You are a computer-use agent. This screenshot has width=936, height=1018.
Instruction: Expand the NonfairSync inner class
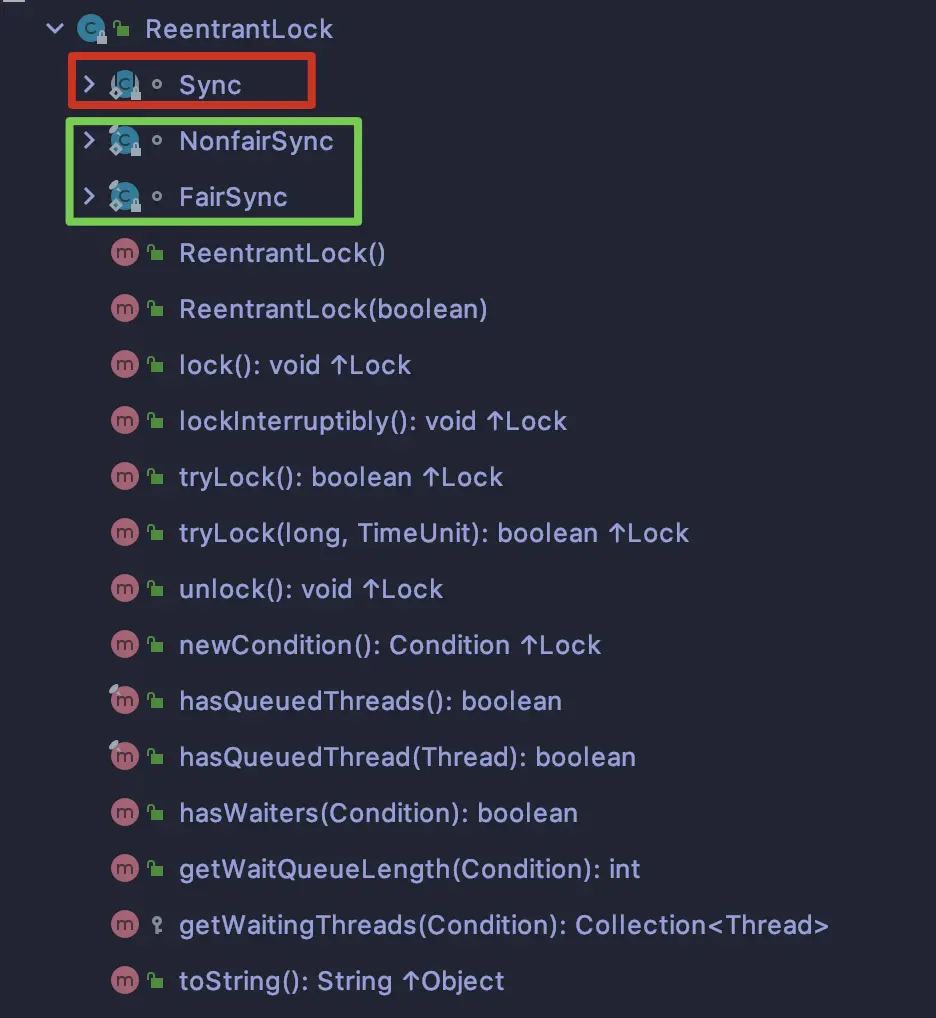(90, 140)
